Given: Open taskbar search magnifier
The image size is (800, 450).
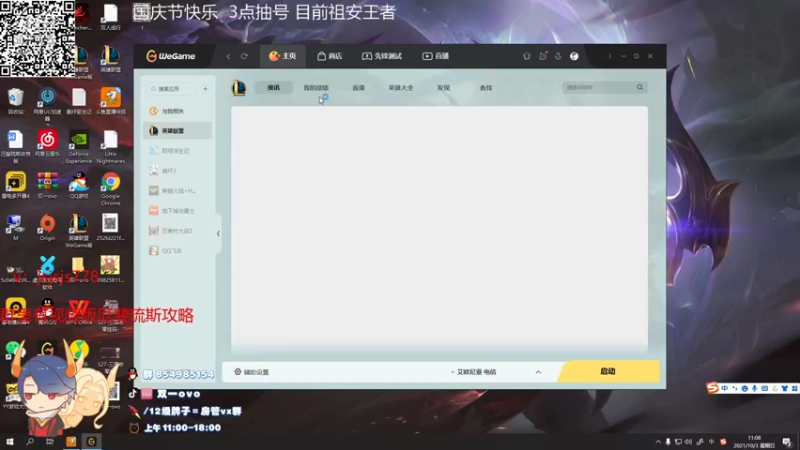Looking at the screenshot, I should (30, 441).
